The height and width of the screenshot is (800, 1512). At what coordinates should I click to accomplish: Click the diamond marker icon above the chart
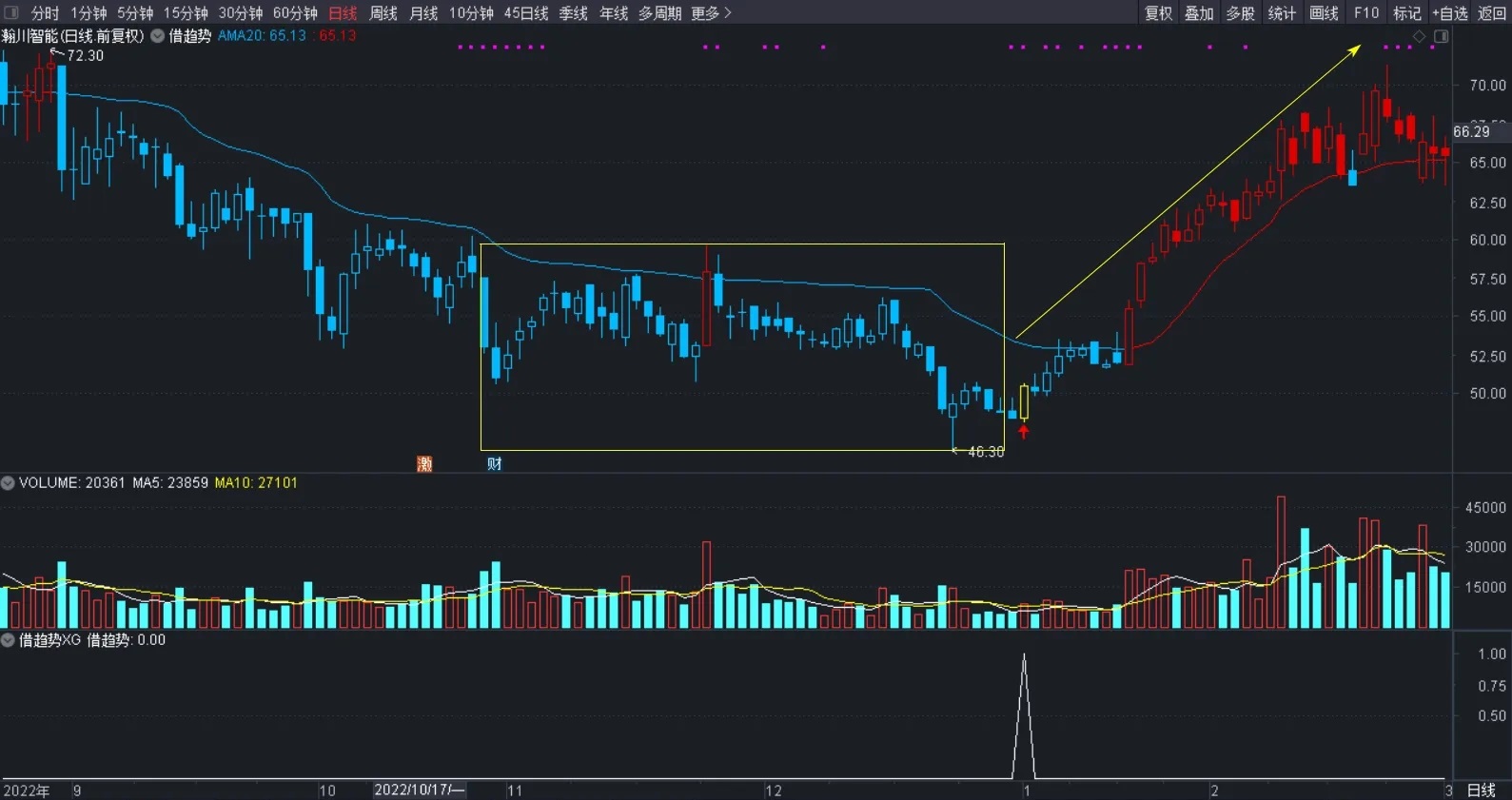click(1419, 36)
